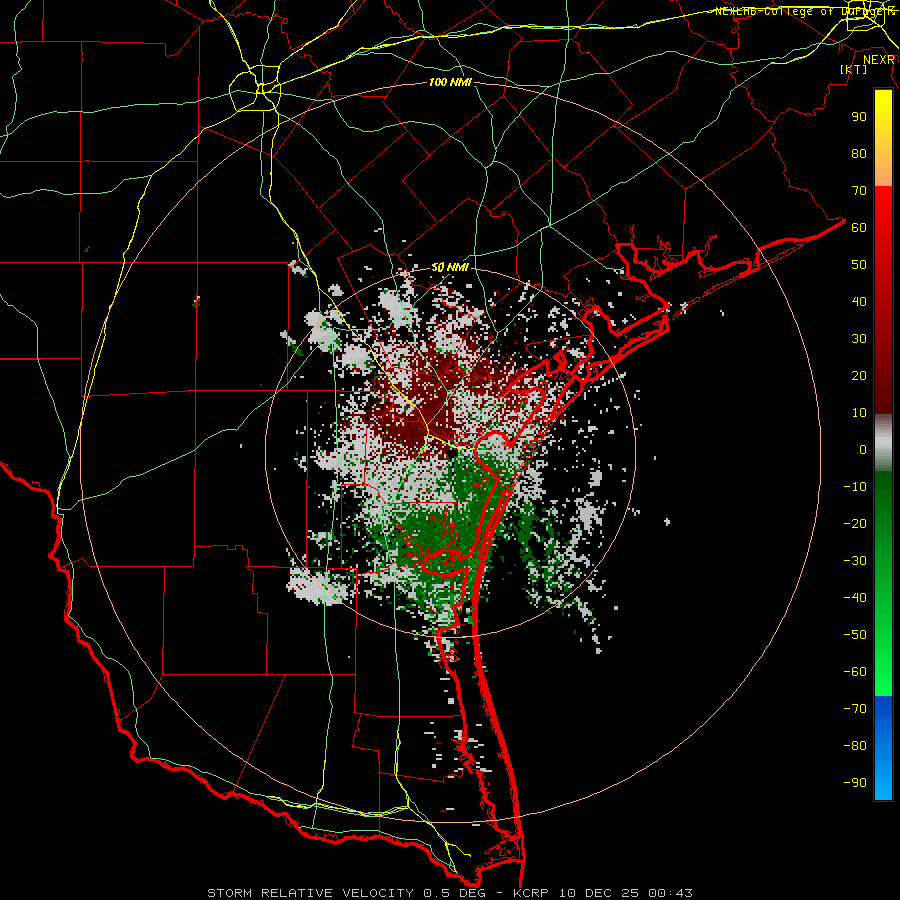This screenshot has height=900, width=900.
Task: Click the -60 knots scale label
Action: pyautogui.click(x=855, y=672)
